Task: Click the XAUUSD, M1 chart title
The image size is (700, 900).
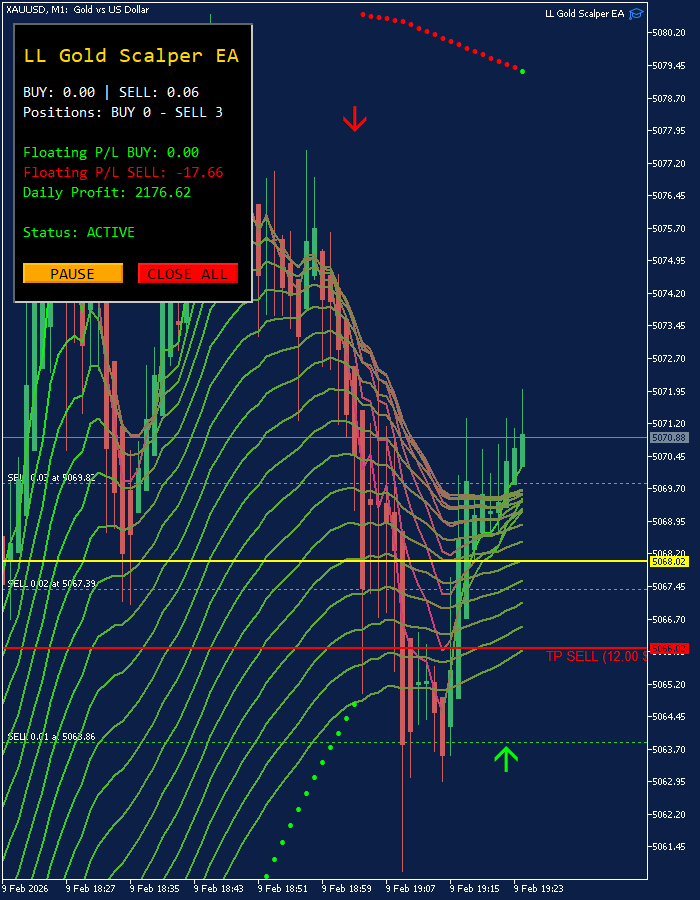Action: [x=77, y=10]
